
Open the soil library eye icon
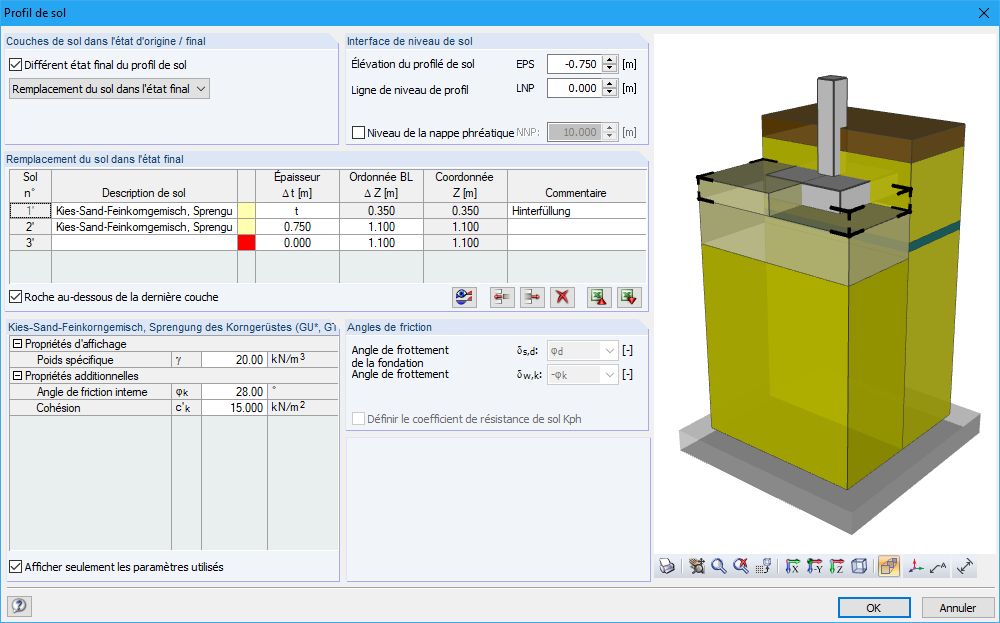464,297
